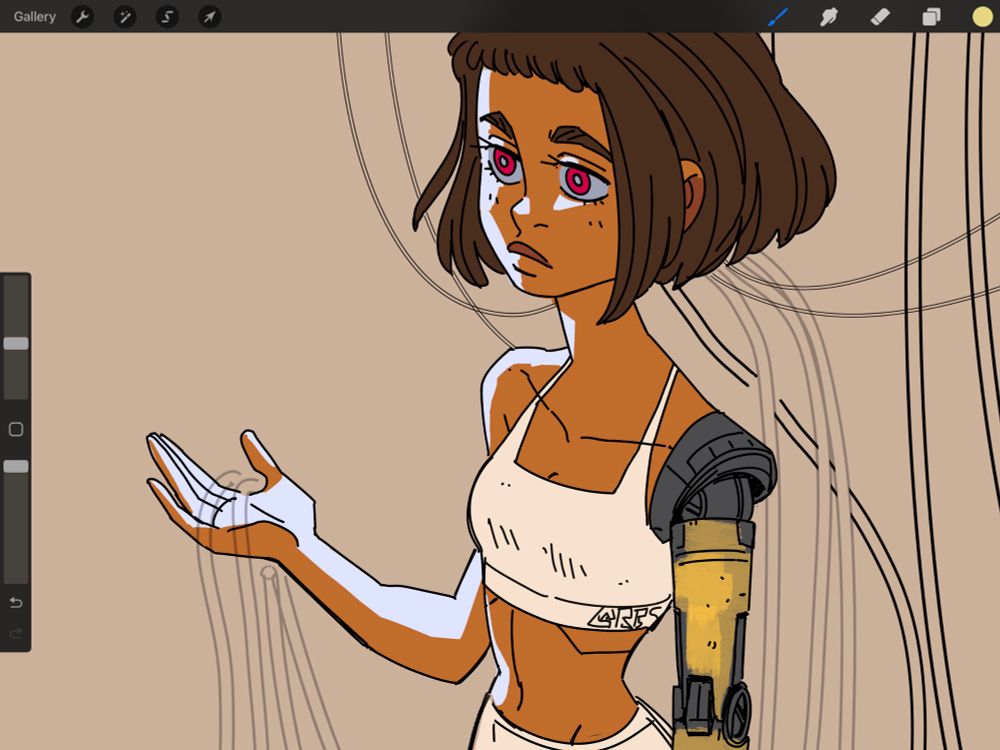Open the Brush Library for painting
Image resolution: width=1000 pixels, height=750 pixels.
778,16
